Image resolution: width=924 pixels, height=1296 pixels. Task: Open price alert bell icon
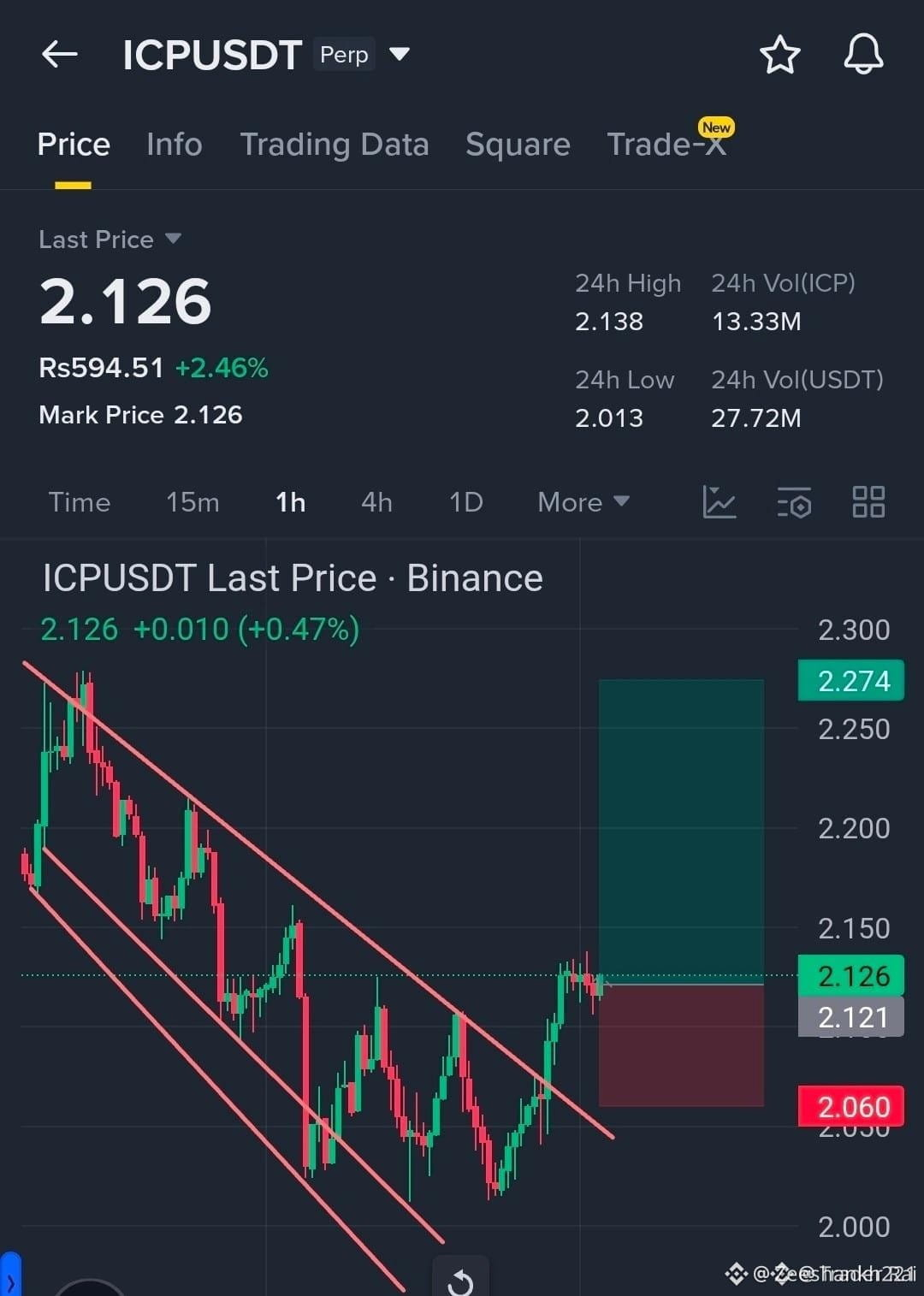pos(863,55)
